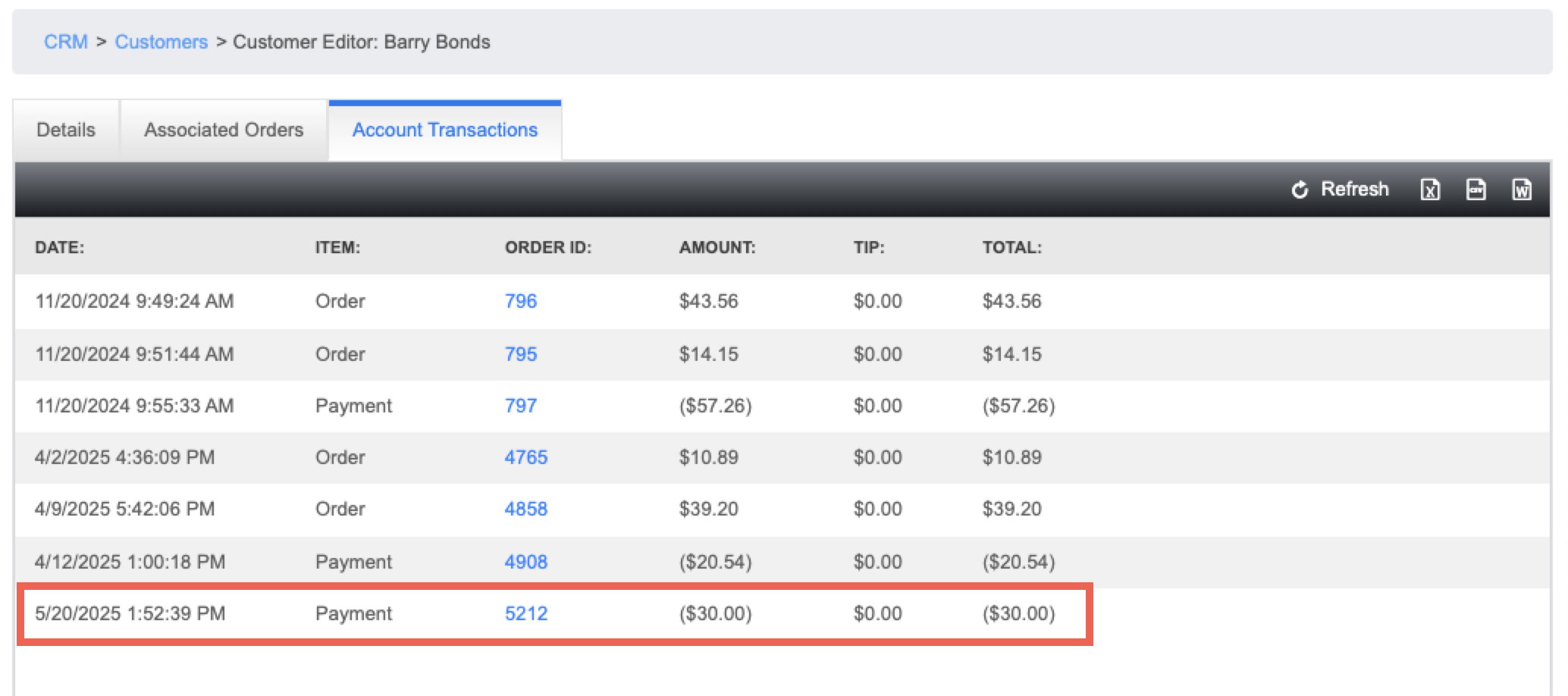Navigate to Customers breadcrumb link
This screenshot has height=696, width=1568.
pos(161,42)
